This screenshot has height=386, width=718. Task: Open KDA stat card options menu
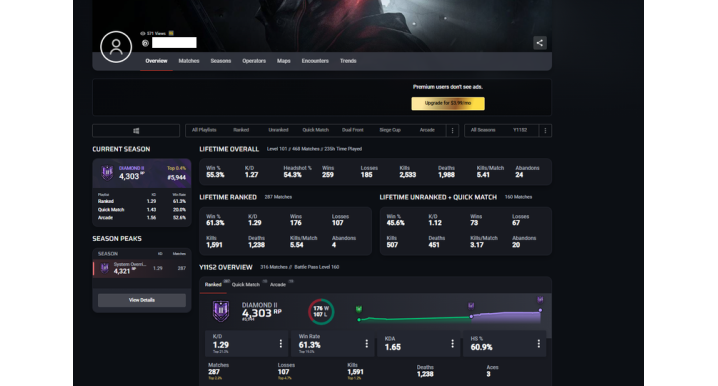(452, 343)
